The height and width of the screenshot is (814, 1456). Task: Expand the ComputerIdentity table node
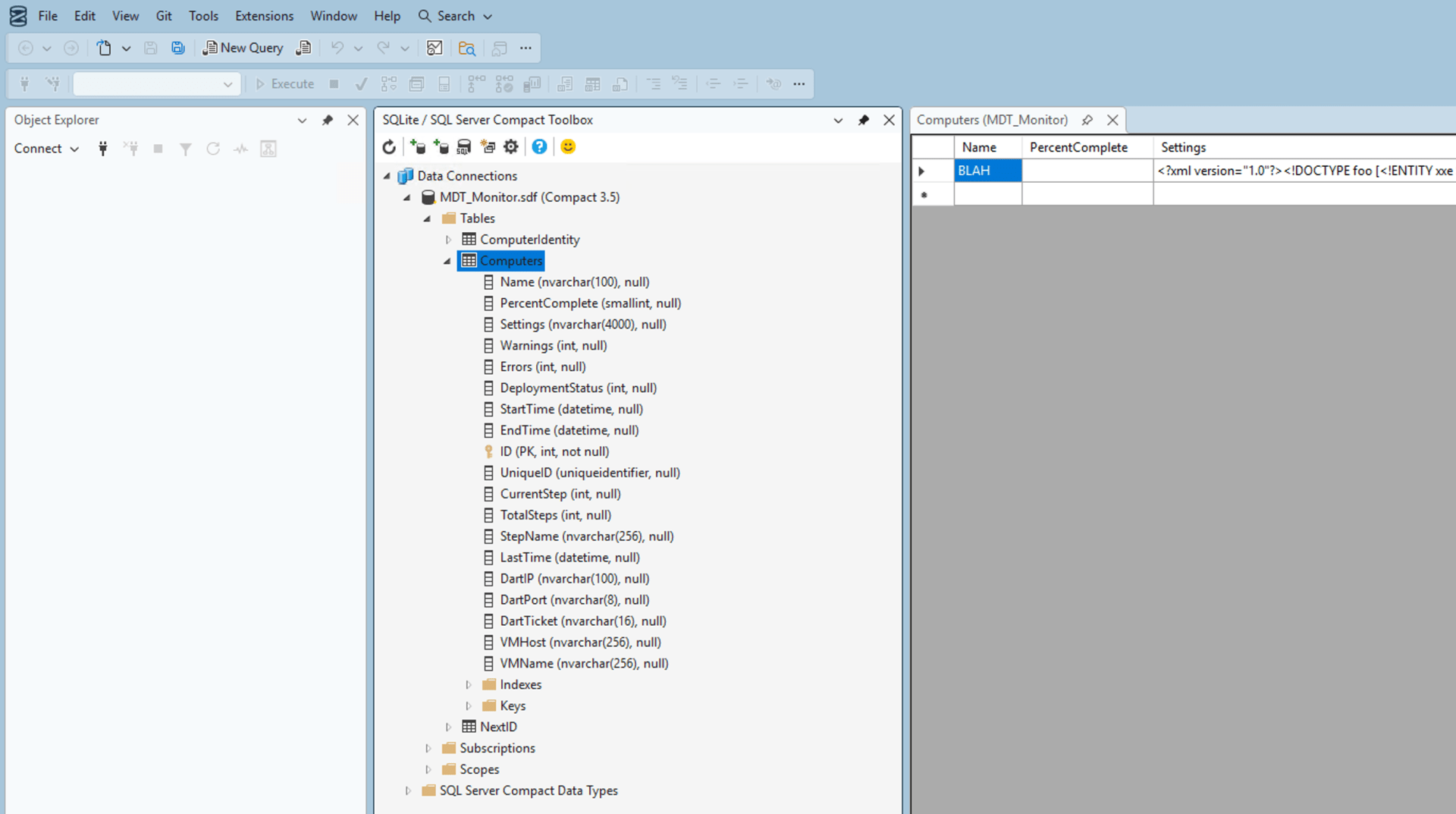(448, 240)
